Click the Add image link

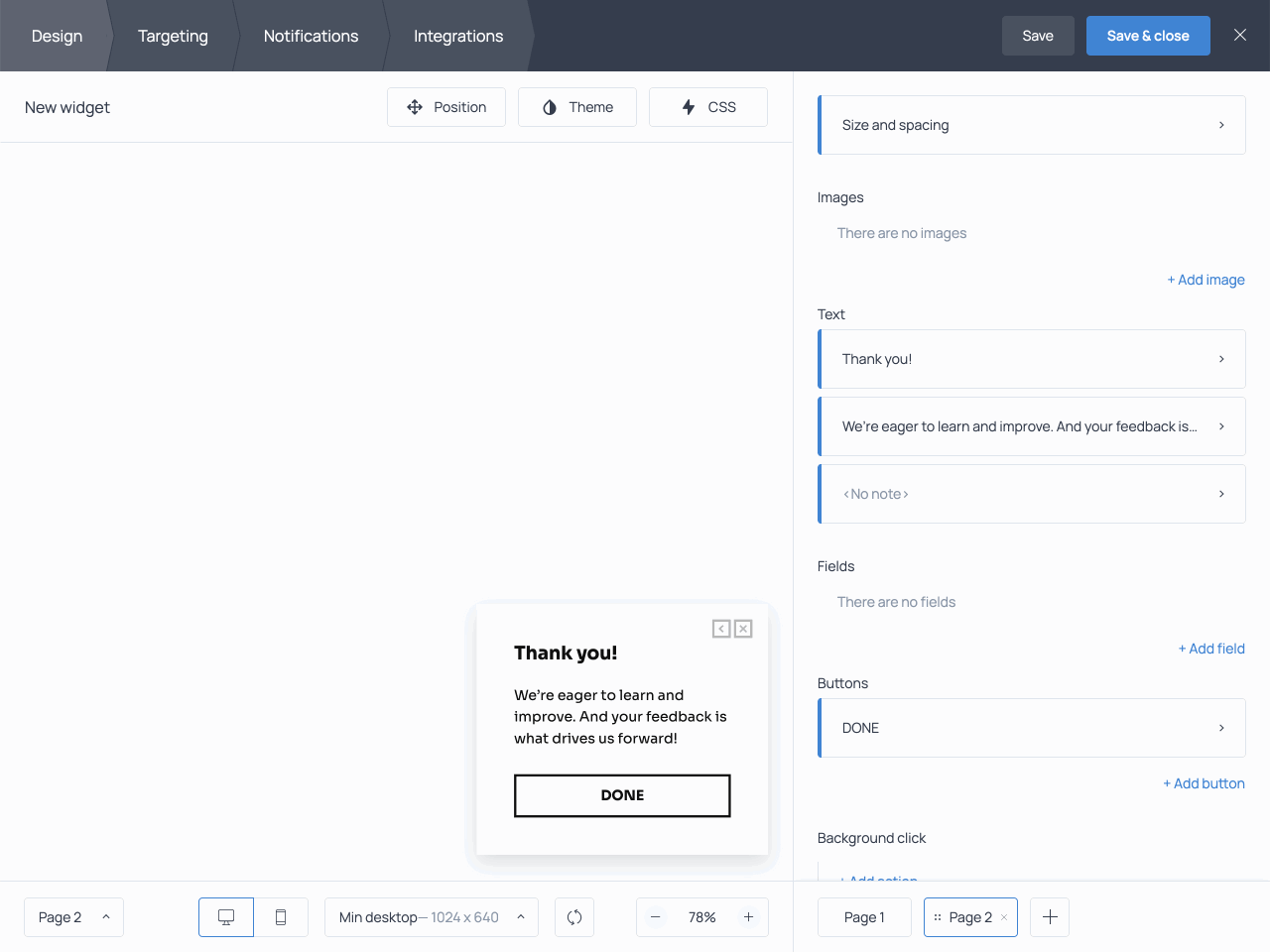point(1206,280)
